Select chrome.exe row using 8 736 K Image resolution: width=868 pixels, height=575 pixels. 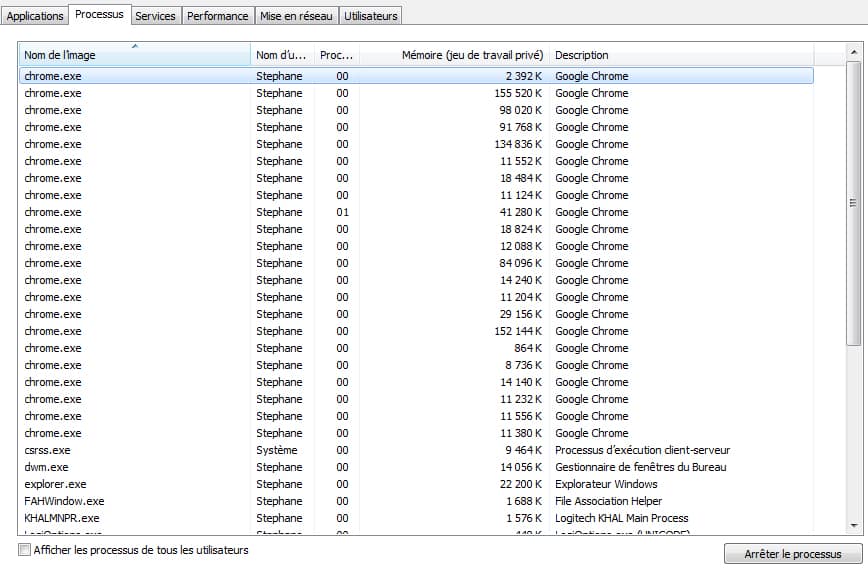[x=416, y=365]
